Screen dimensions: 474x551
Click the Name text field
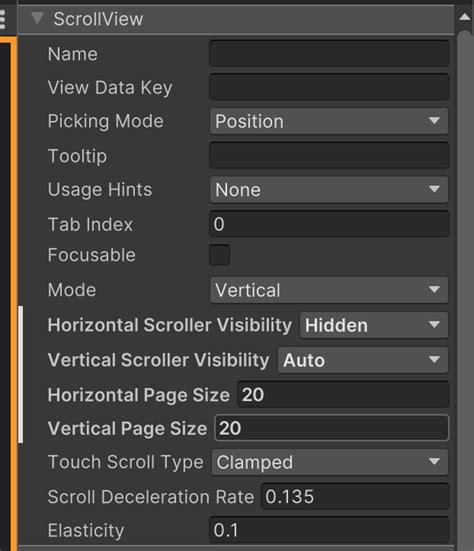329,53
